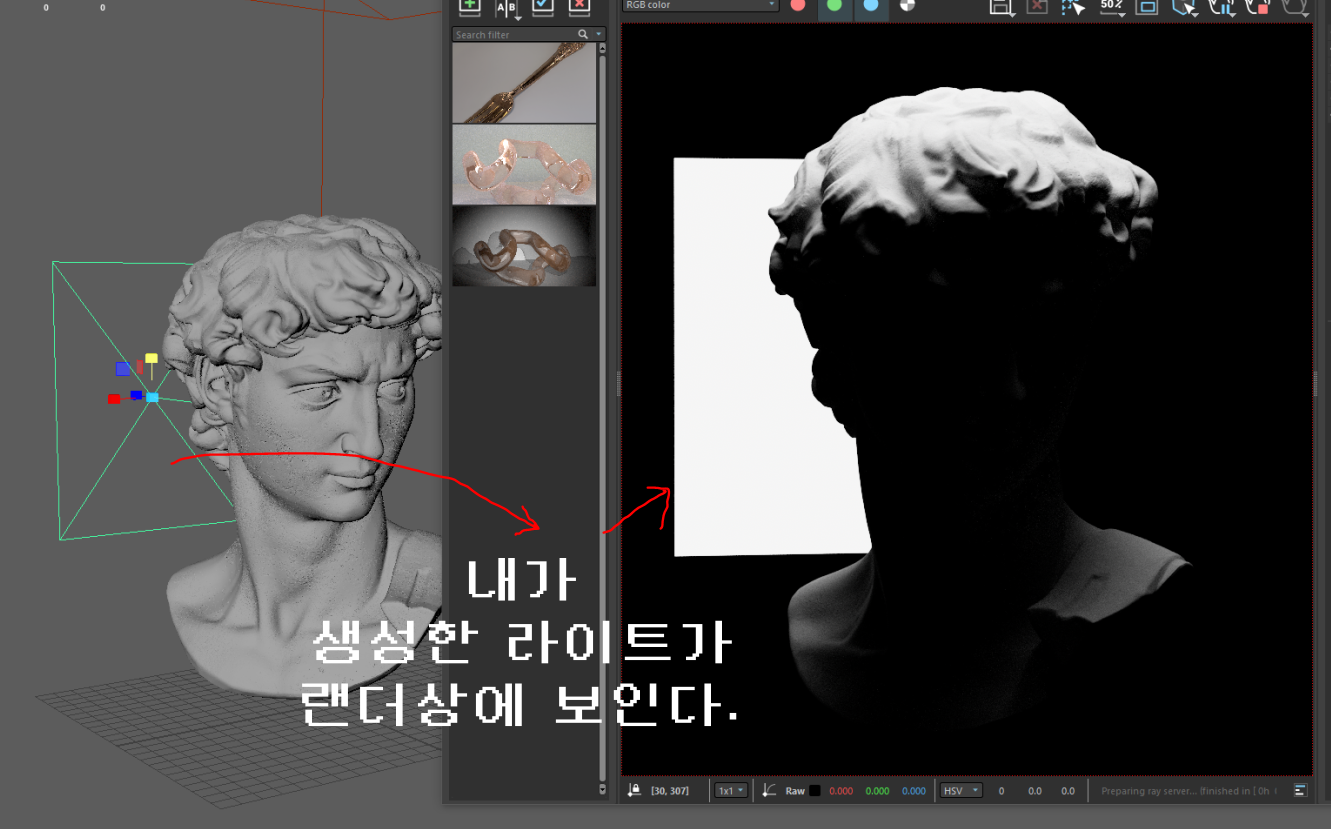Image resolution: width=1331 pixels, height=829 pixels.
Task: Start render using the last teapot icon
Action: tap(1295, 7)
